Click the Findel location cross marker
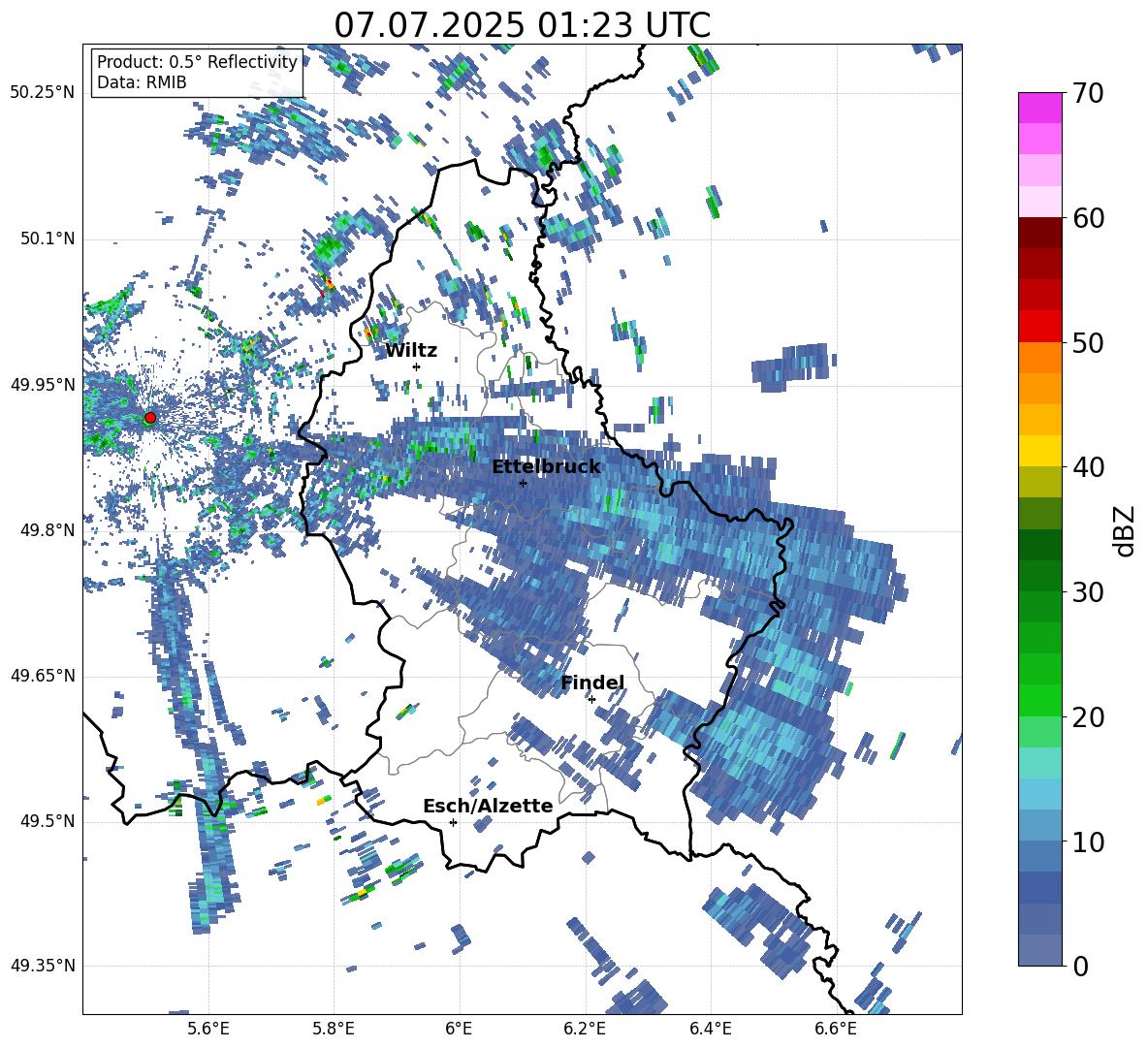Image resolution: width=1148 pixels, height=1048 pixels. pyautogui.click(x=591, y=700)
